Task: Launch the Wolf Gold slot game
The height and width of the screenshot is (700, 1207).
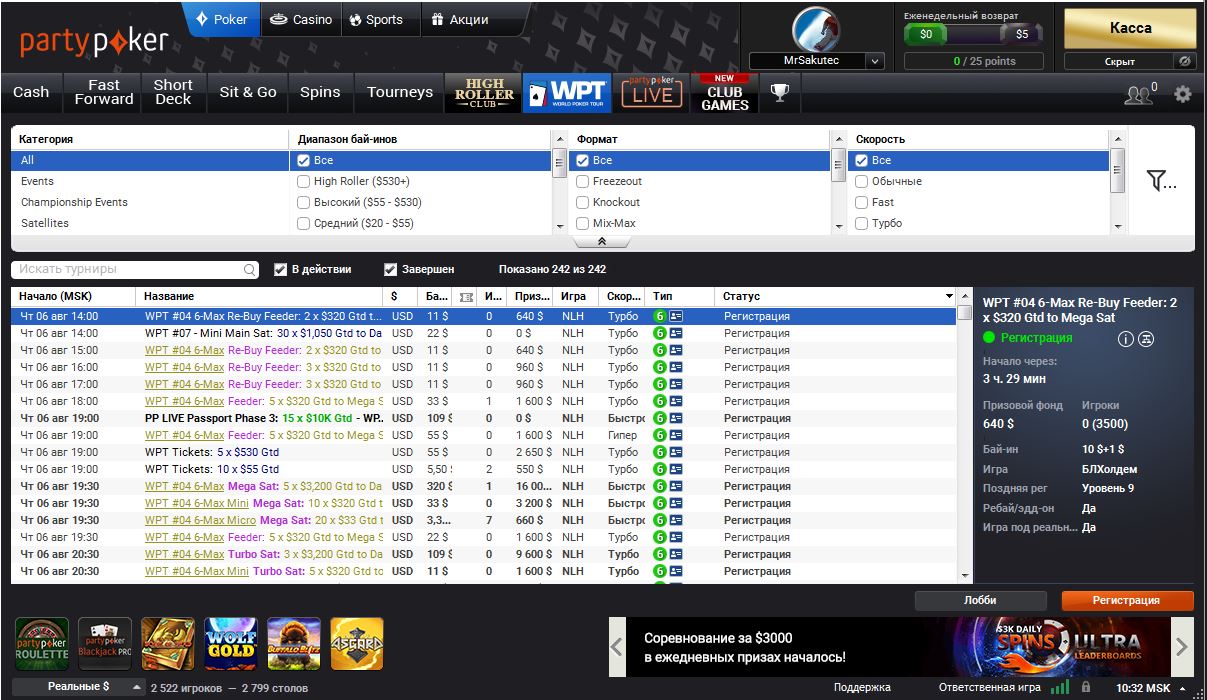Action: 230,643
